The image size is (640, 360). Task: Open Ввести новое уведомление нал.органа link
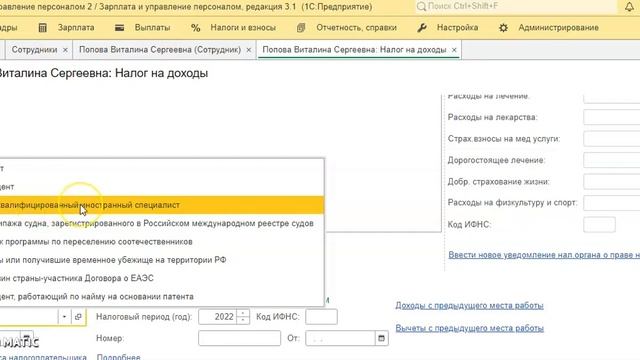click(x=544, y=255)
